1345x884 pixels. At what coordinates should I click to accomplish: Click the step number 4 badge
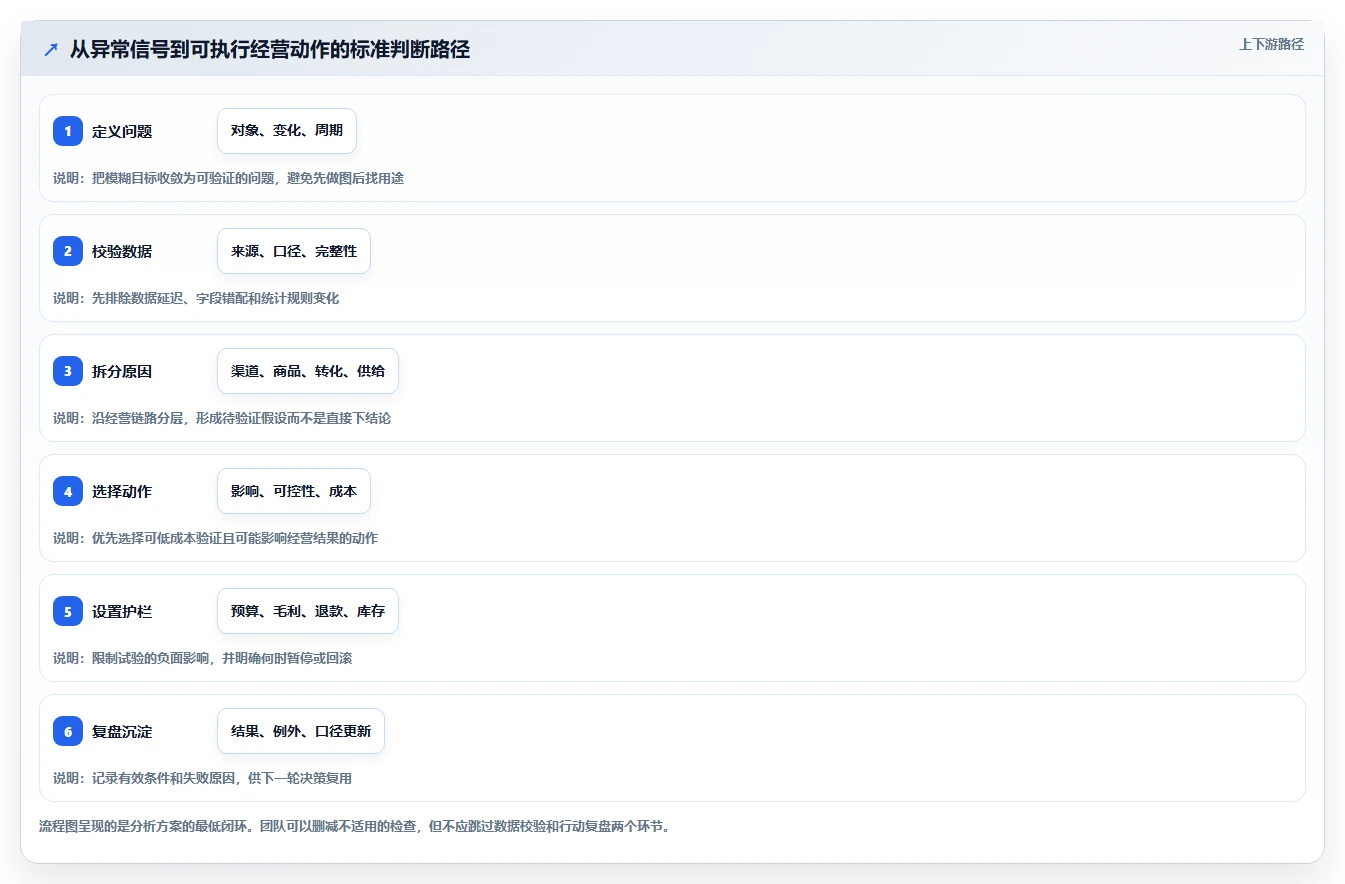click(x=68, y=491)
